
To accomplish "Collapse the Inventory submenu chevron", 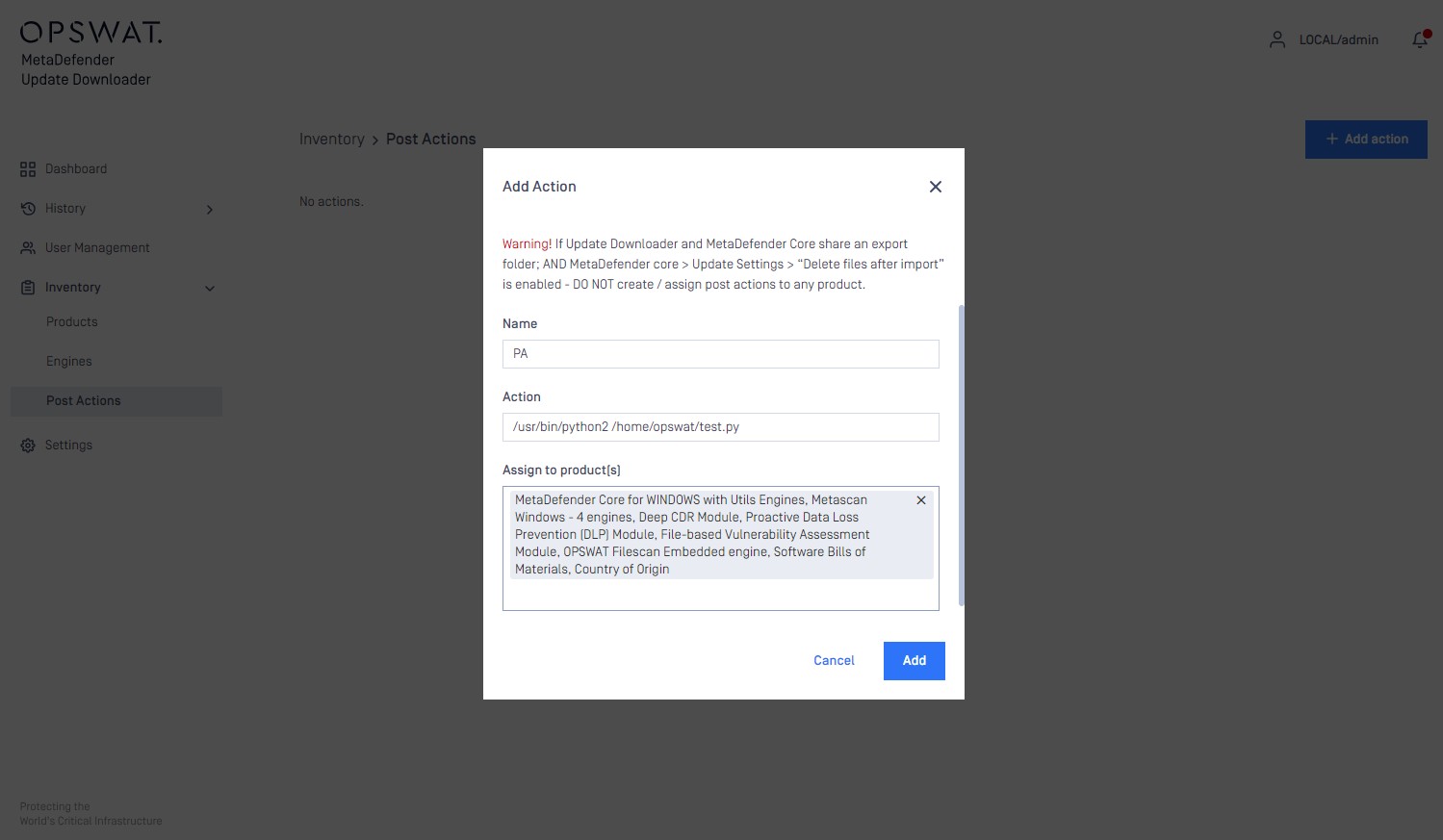I will 210,288.
